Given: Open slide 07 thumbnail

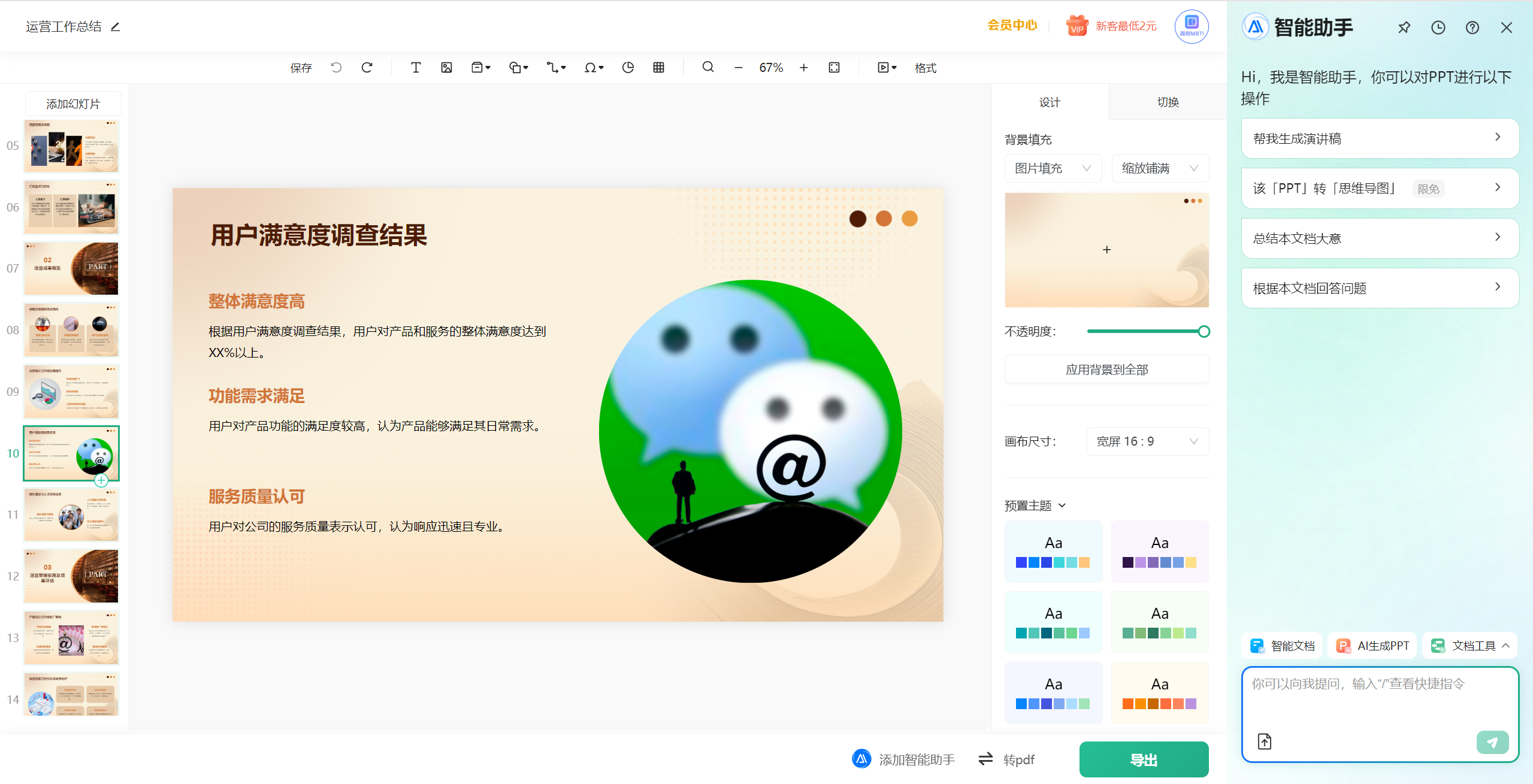Looking at the screenshot, I should [x=71, y=268].
